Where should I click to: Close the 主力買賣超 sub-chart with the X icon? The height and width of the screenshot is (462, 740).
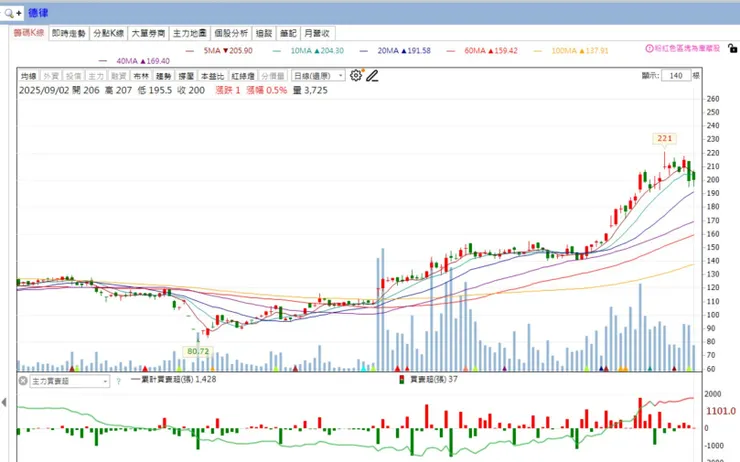tap(23, 380)
